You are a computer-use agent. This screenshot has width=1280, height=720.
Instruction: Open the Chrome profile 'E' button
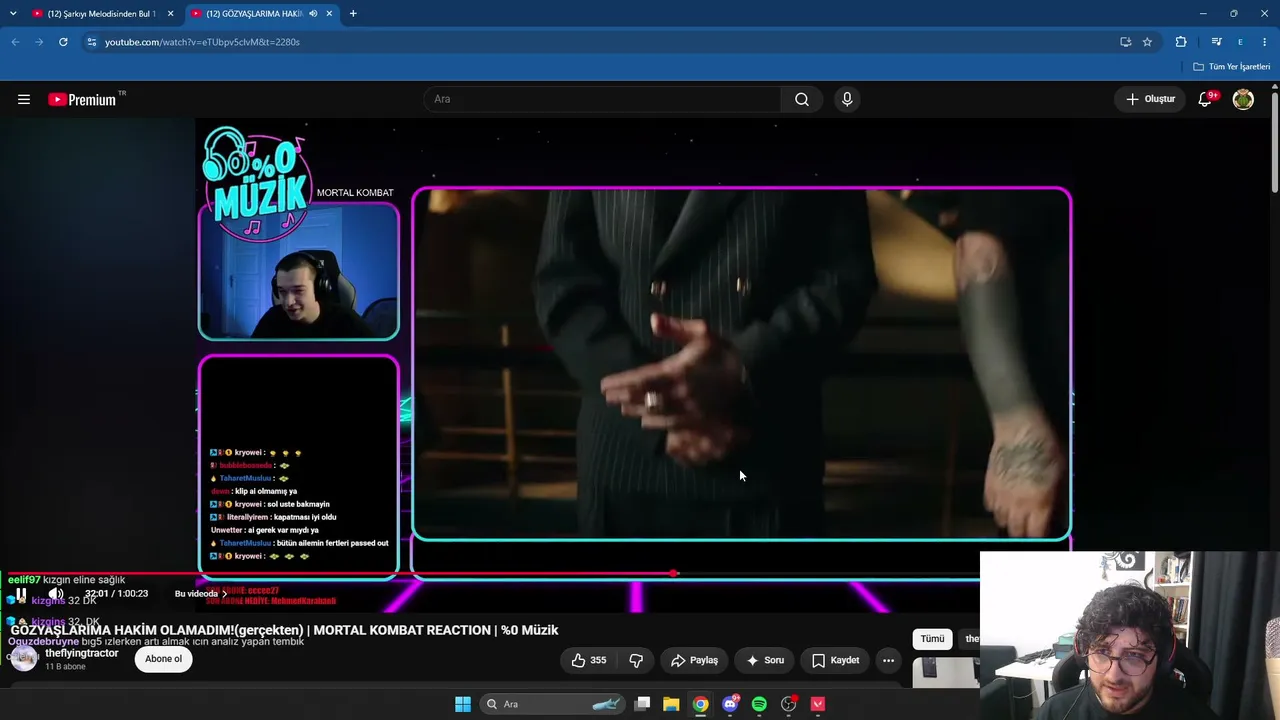pos(1240,42)
